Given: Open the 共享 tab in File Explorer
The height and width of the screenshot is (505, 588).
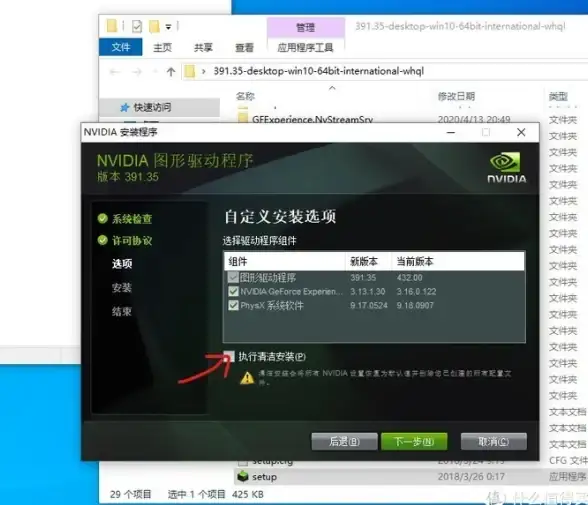Looking at the screenshot, I should pyautogui.click(x=203, y=48).
